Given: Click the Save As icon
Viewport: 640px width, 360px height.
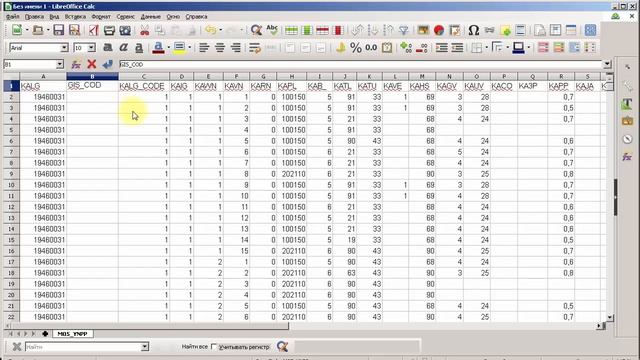Looking at the screenshot, I should coord(74,30).
